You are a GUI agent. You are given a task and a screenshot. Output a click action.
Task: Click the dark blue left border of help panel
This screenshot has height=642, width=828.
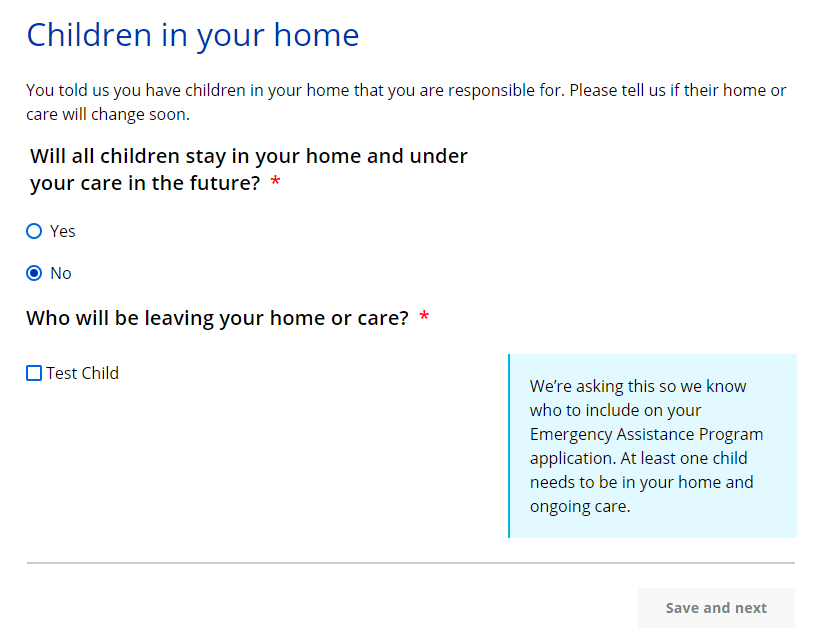[509, 445]
